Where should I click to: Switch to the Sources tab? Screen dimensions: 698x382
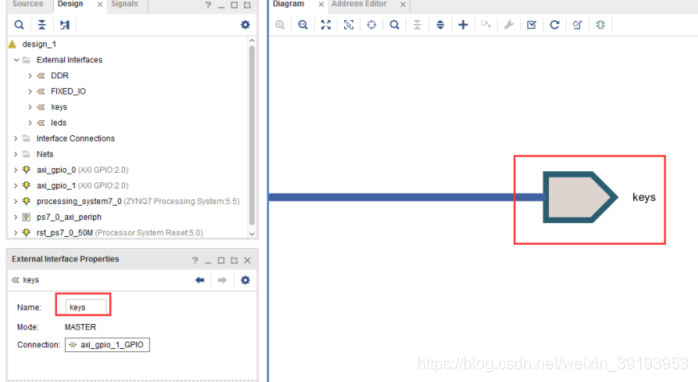[28, 4]
